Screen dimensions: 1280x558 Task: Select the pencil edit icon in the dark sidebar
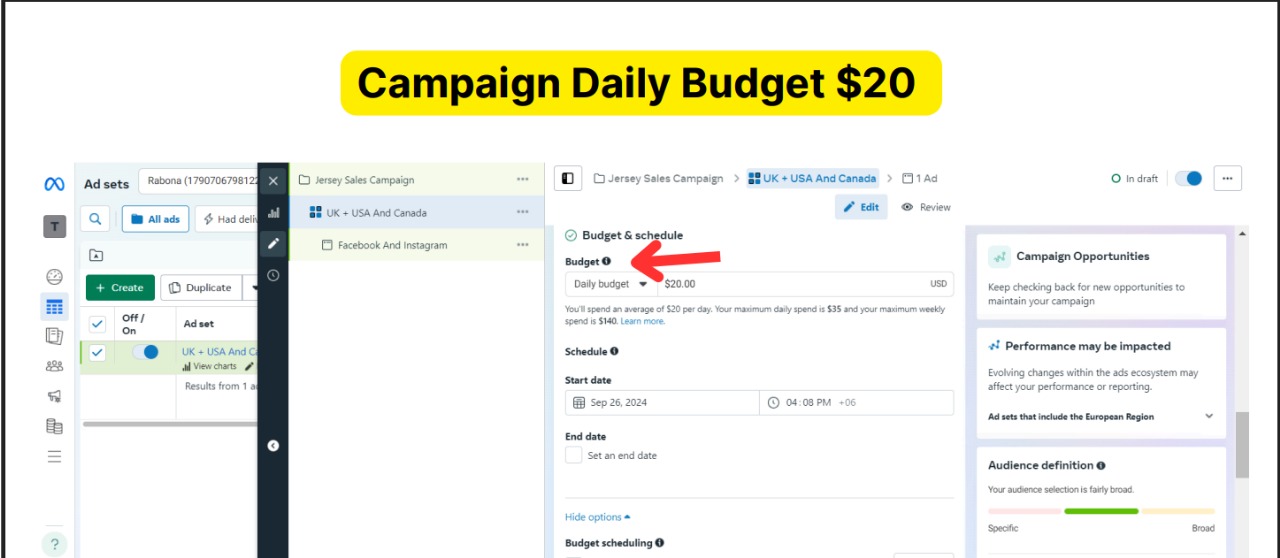point(273,244)
